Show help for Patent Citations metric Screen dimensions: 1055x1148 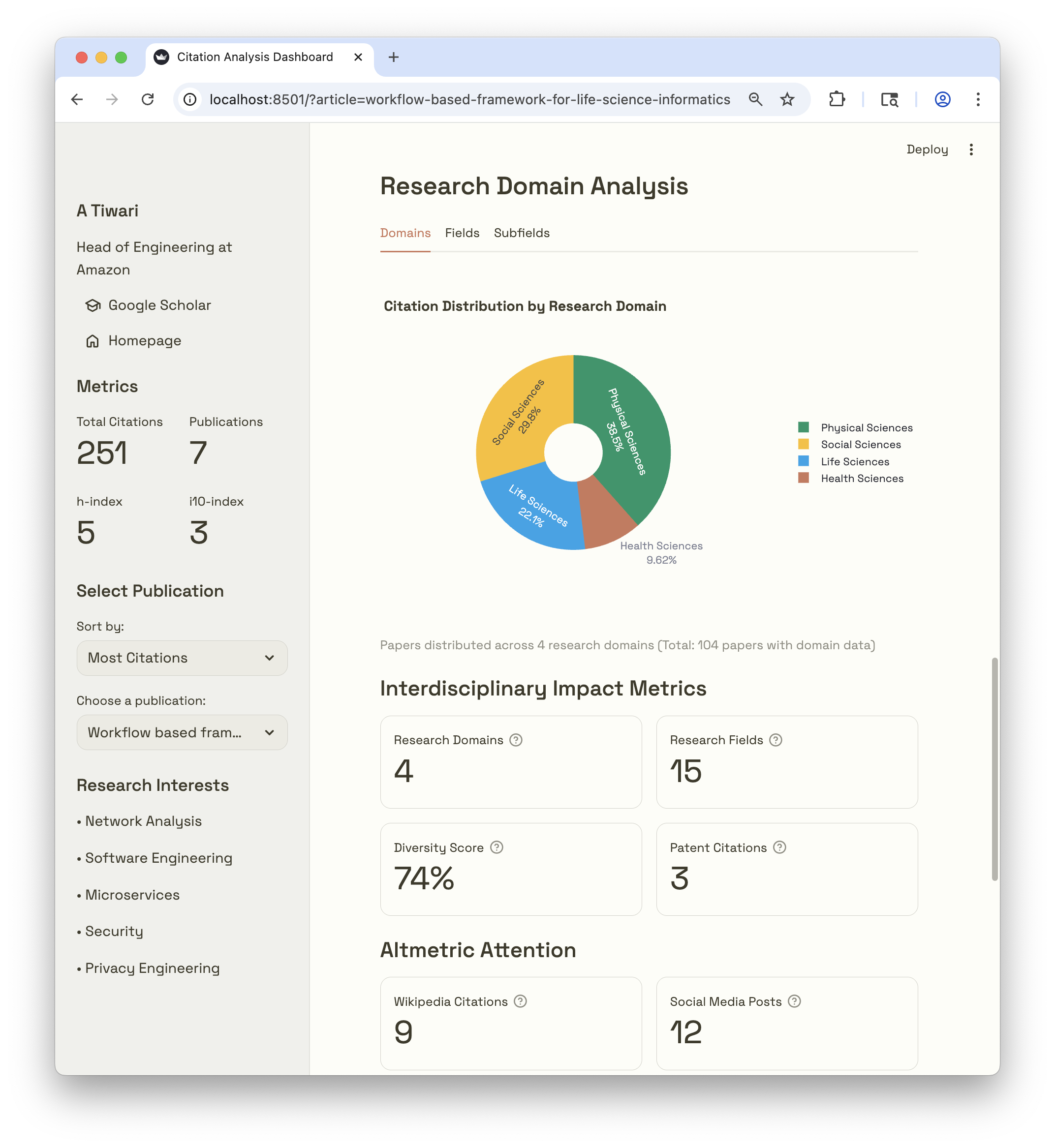[x=780, y=847]
